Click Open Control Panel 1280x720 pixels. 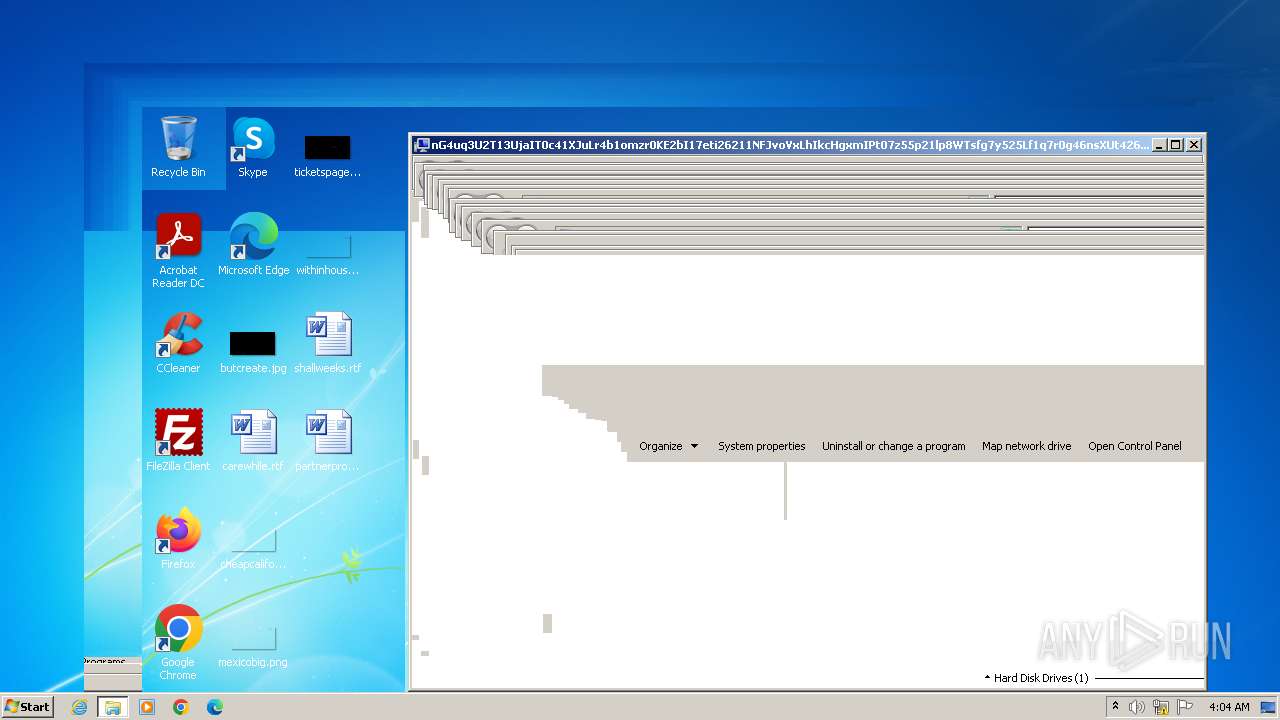pos(1134,446)
